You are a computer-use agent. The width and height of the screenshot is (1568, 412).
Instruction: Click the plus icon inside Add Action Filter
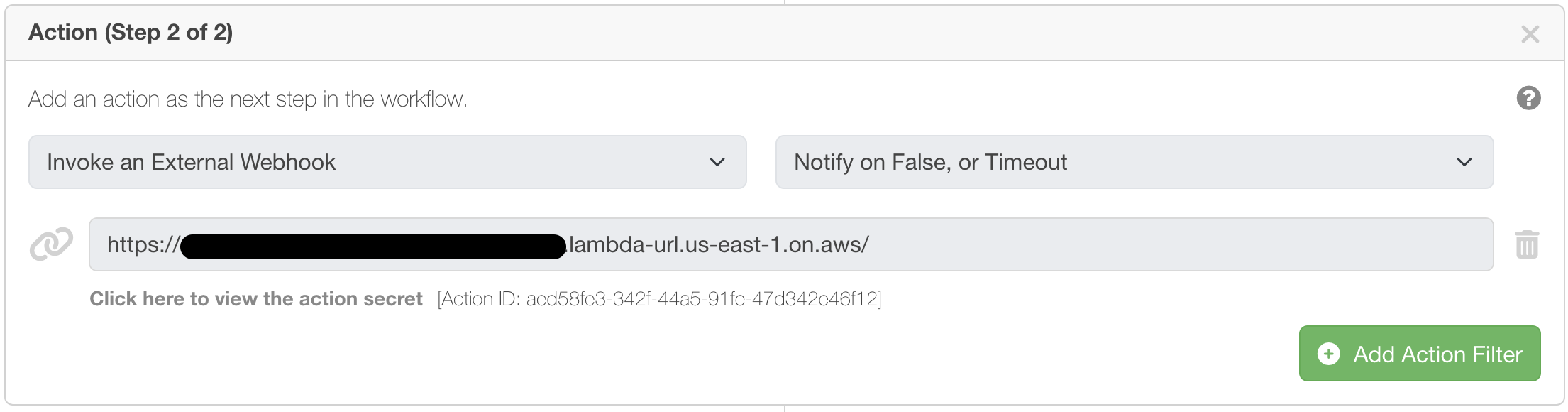tap(1328, 354)
